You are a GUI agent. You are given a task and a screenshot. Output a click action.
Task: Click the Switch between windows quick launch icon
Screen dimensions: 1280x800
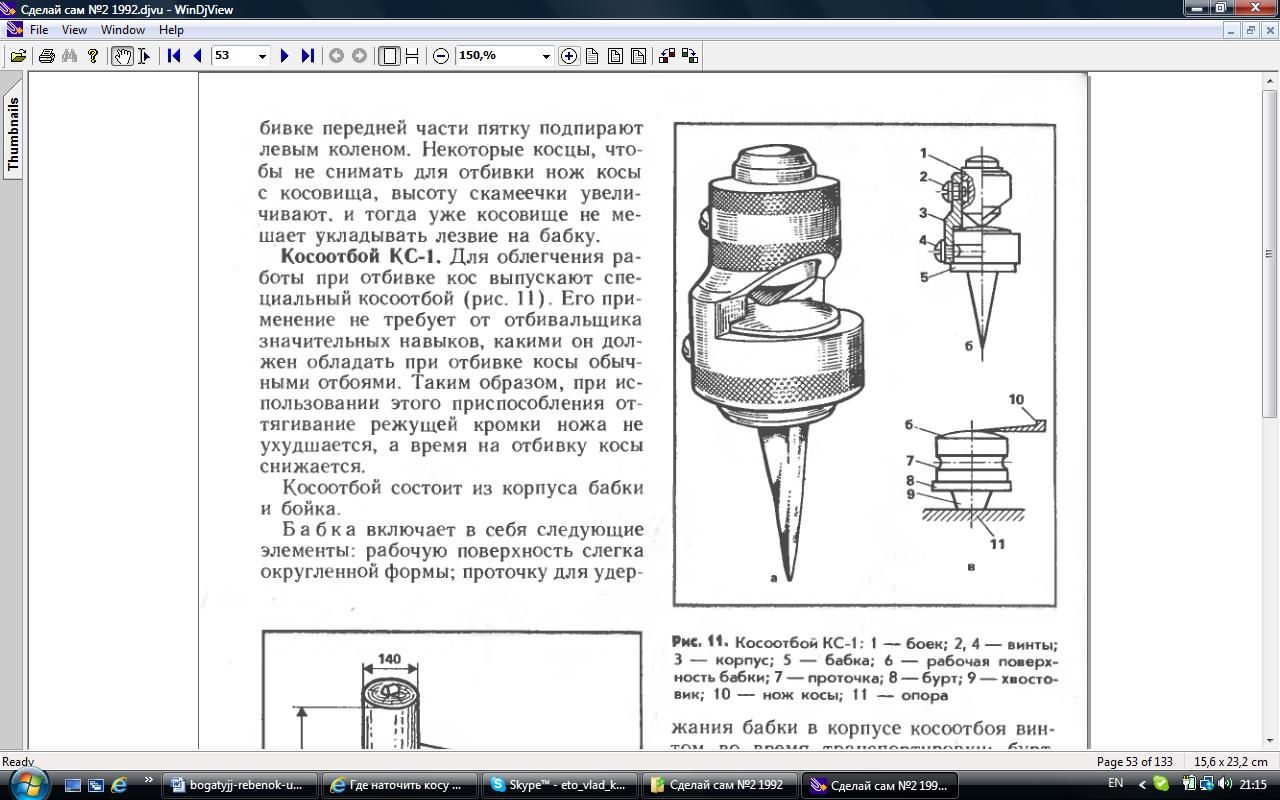click(x=96, y=785)
